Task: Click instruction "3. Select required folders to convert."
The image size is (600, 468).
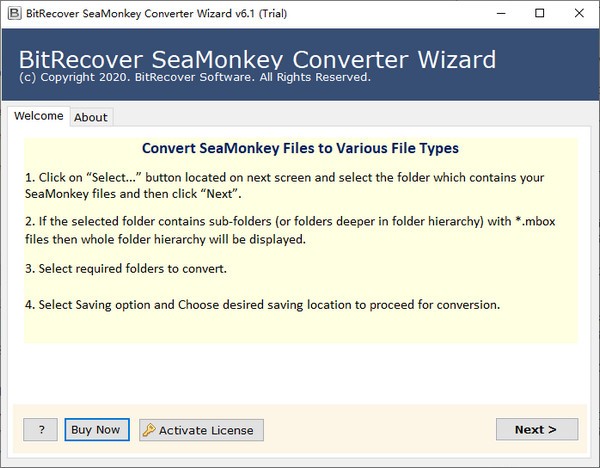Action: 126,269
